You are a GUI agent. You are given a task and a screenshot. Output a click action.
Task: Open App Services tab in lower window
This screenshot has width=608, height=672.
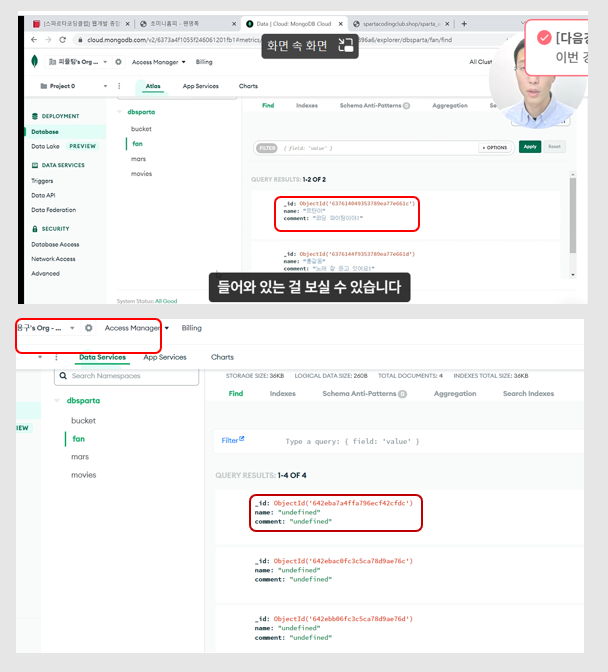(165, 357)
